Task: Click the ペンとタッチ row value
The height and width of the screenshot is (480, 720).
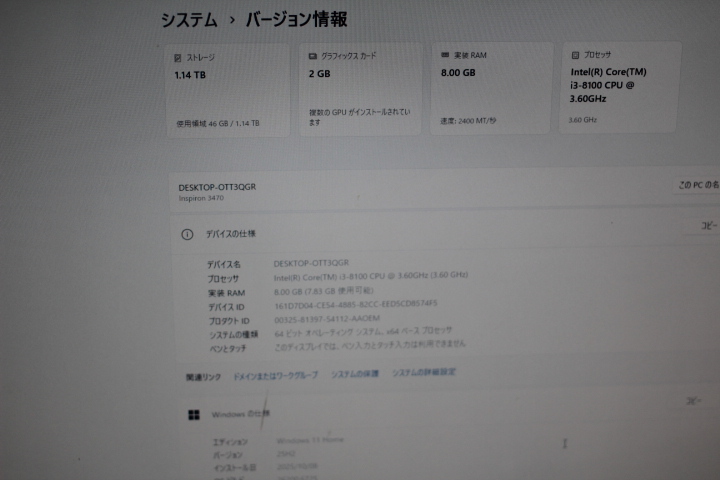Action: click(x=370, y=345)
